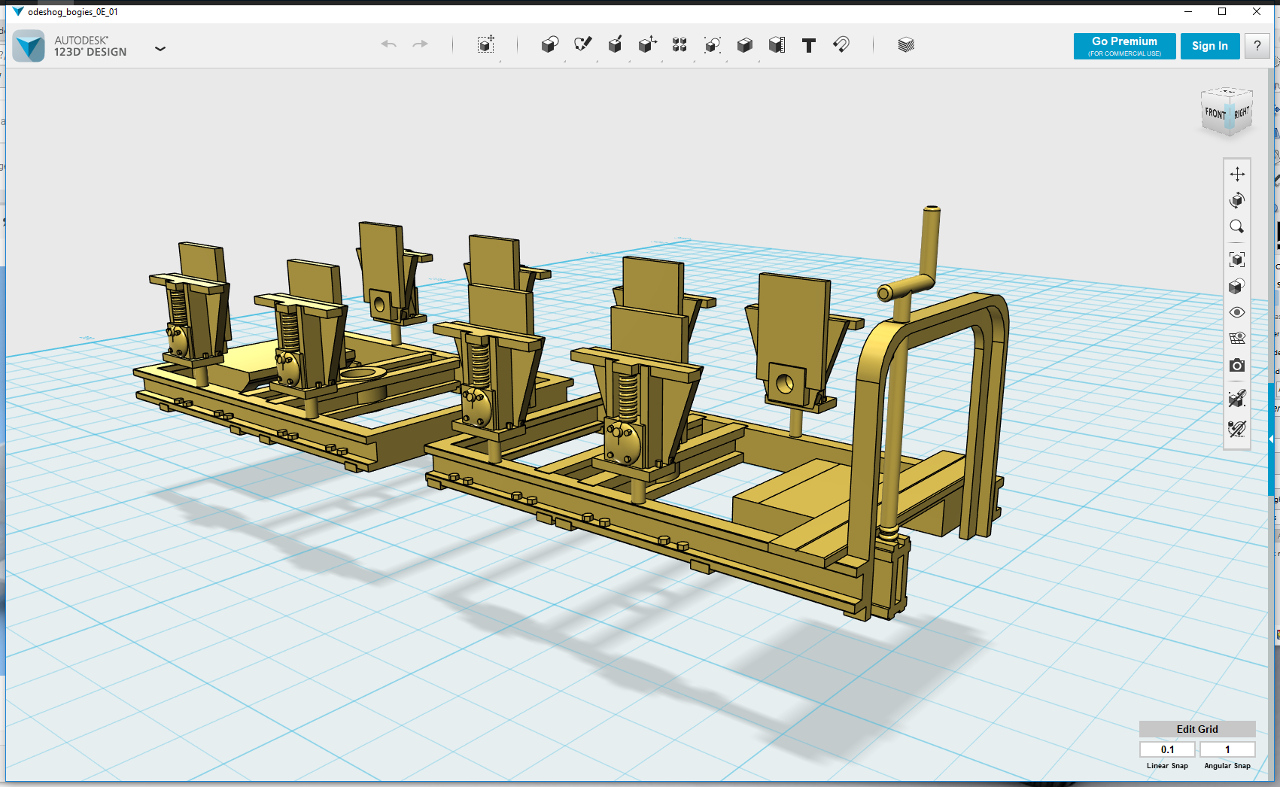Screen dimensions: 1280x787
Task: Click the Sign In button
Action: tap(1209, 46)
